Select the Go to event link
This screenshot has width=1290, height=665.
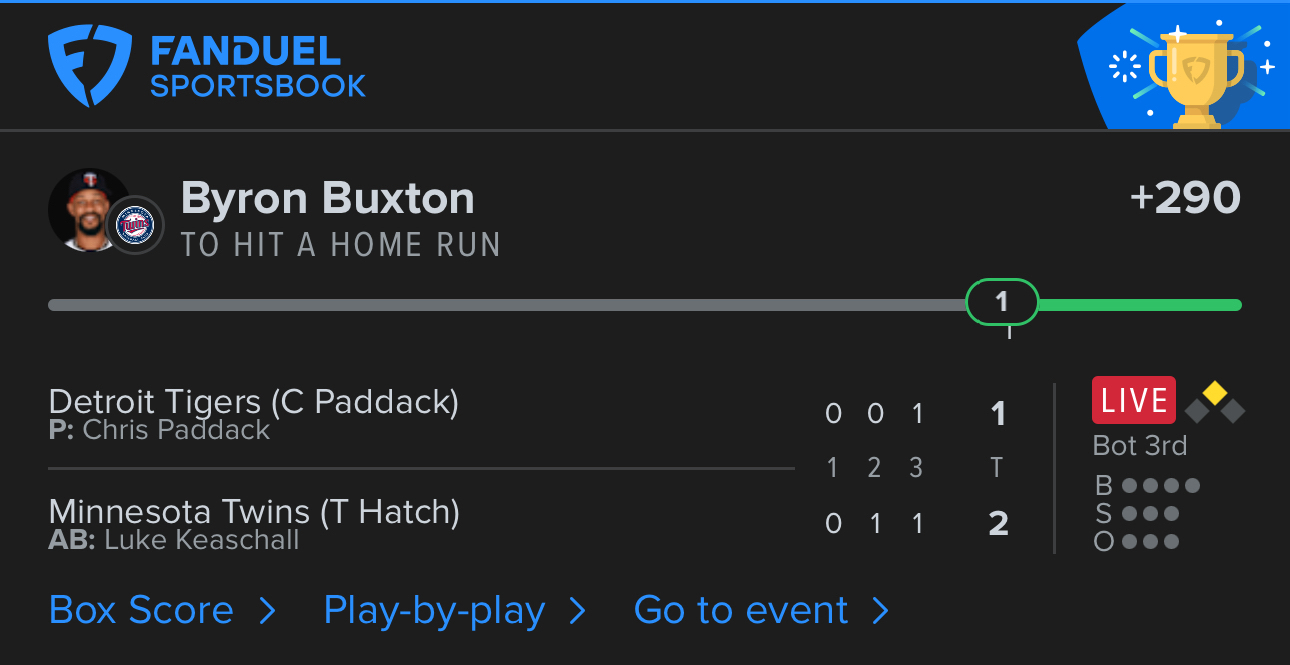click(741, 610)
